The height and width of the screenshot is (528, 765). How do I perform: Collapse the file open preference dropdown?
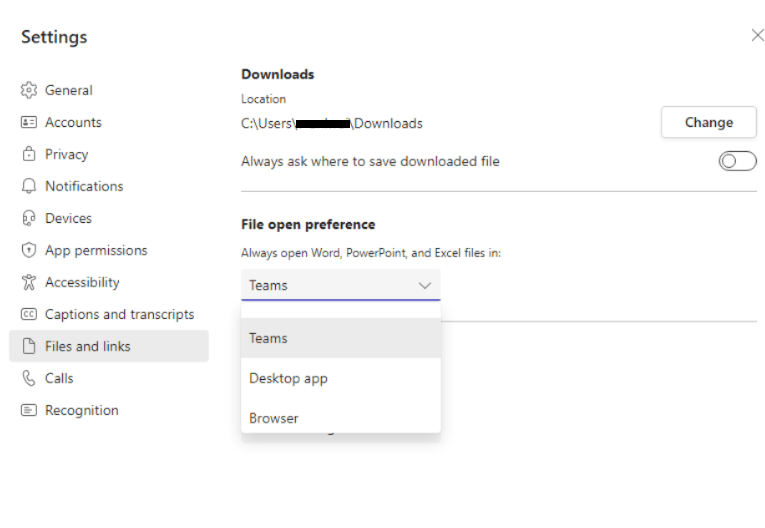click(341, 285)
